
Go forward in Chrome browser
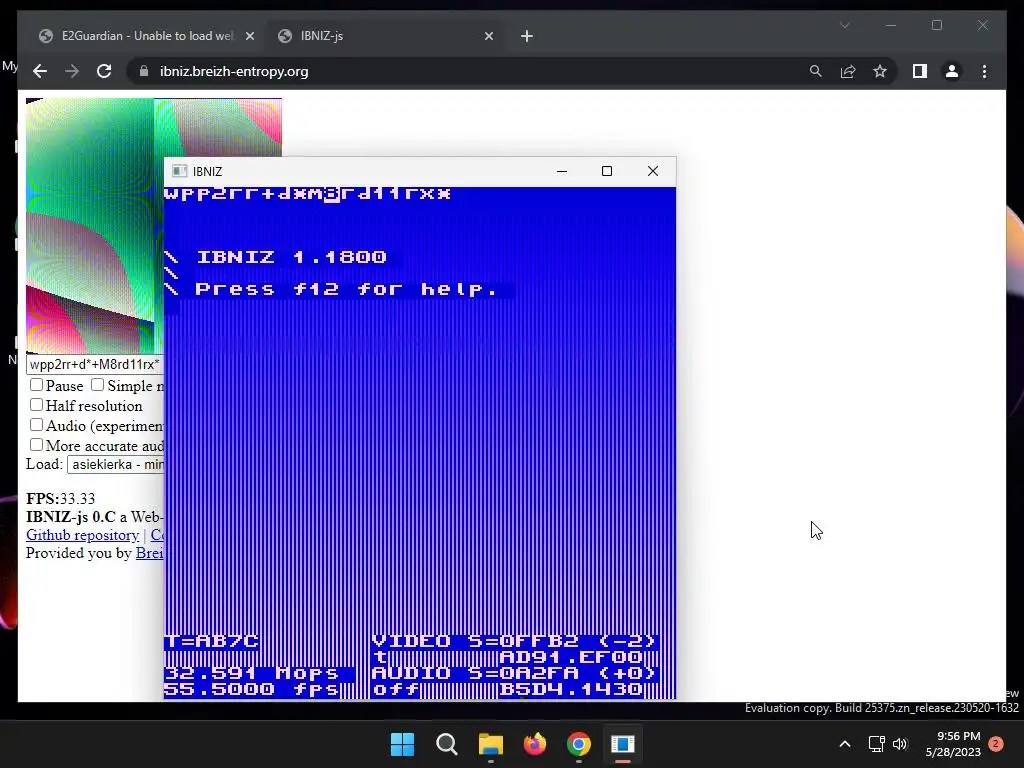click(x=72, y=71)
